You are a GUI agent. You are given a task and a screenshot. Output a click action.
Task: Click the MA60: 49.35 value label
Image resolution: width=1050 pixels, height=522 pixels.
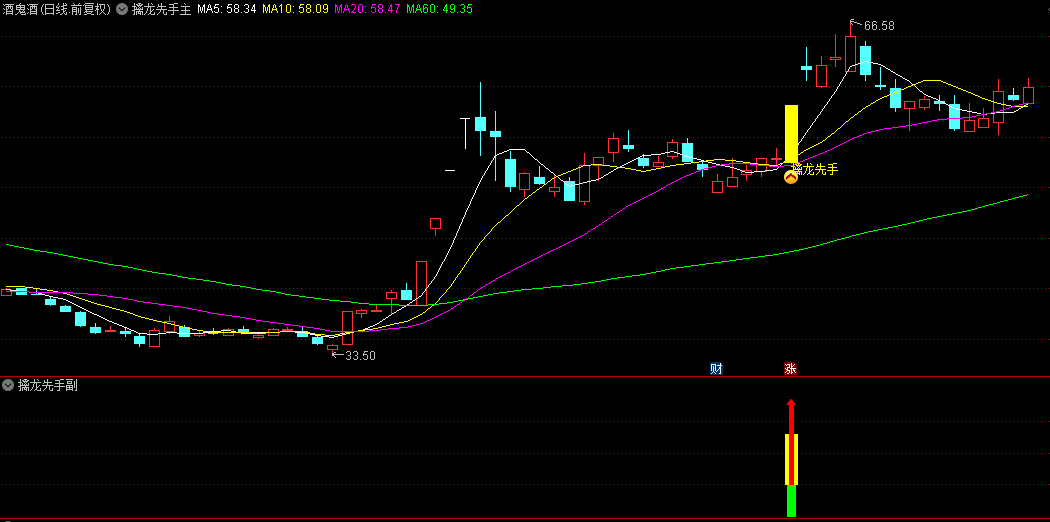pyautogui.click(x=439, y=9)
